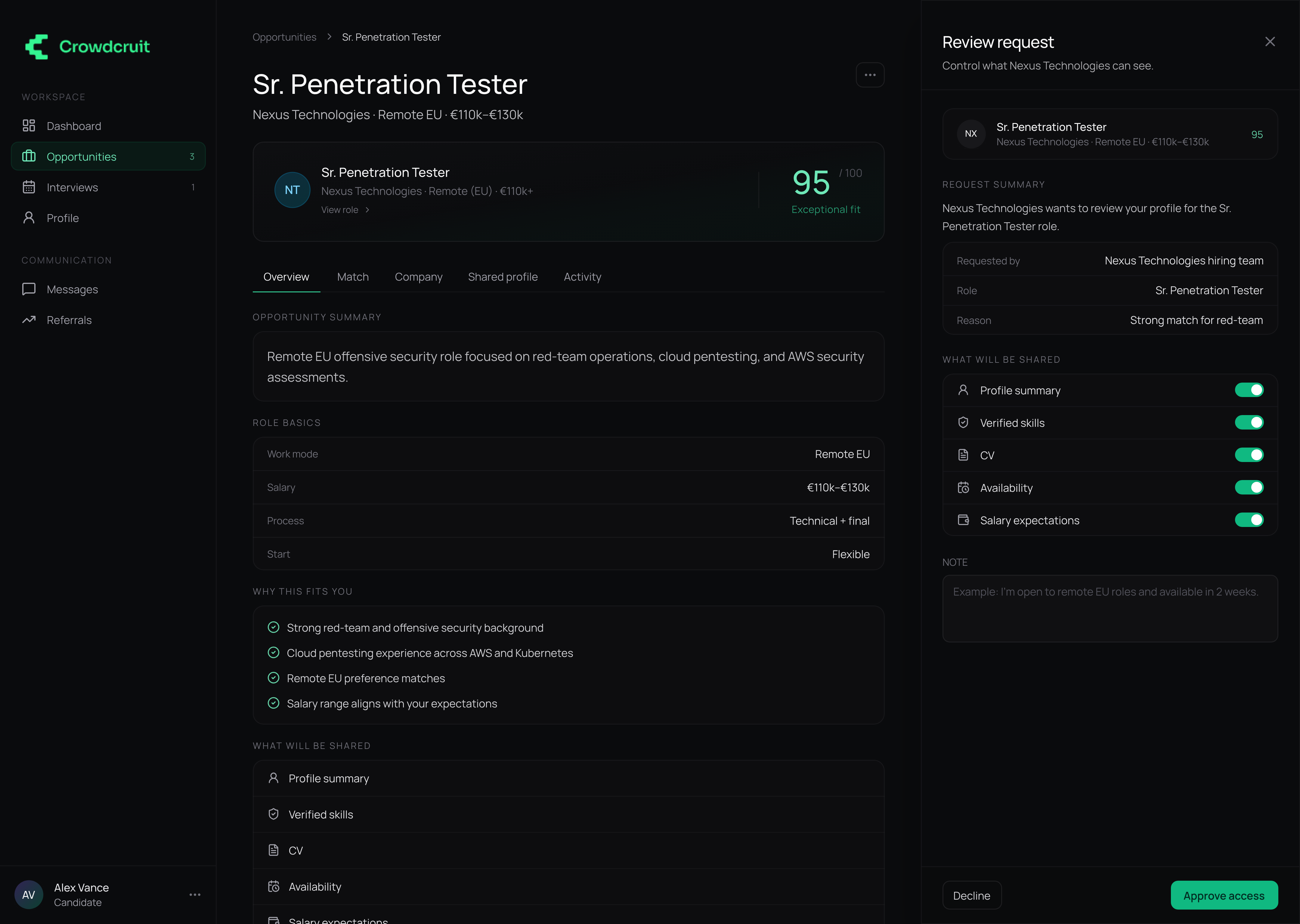This screenshot has width=1300, height=924.
Task: Click Exceptional fit label
Action: tap(825, 209)
